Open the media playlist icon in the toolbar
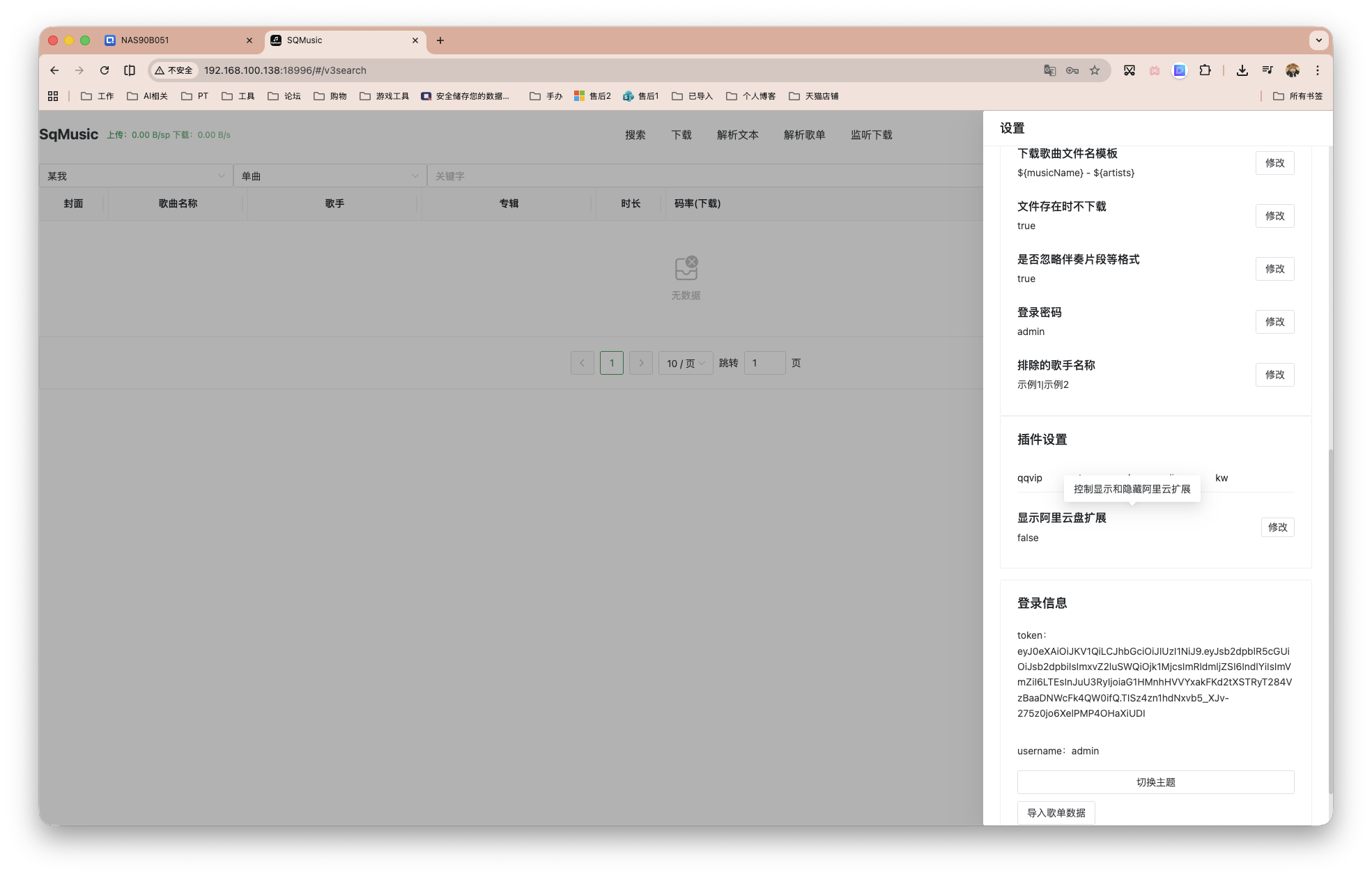Viewport: 1372px width, 877px height. [1267, 70]
